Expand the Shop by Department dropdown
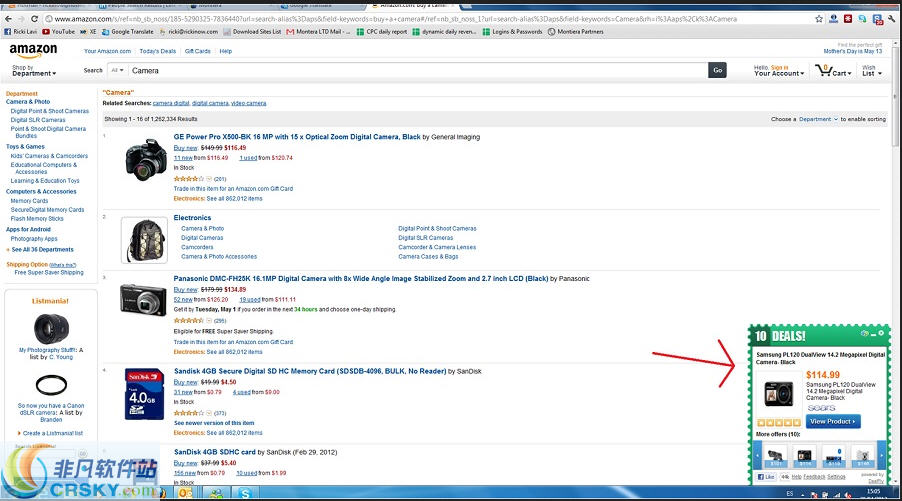Screen dimensions: 902x501 (x=34, y=73)
